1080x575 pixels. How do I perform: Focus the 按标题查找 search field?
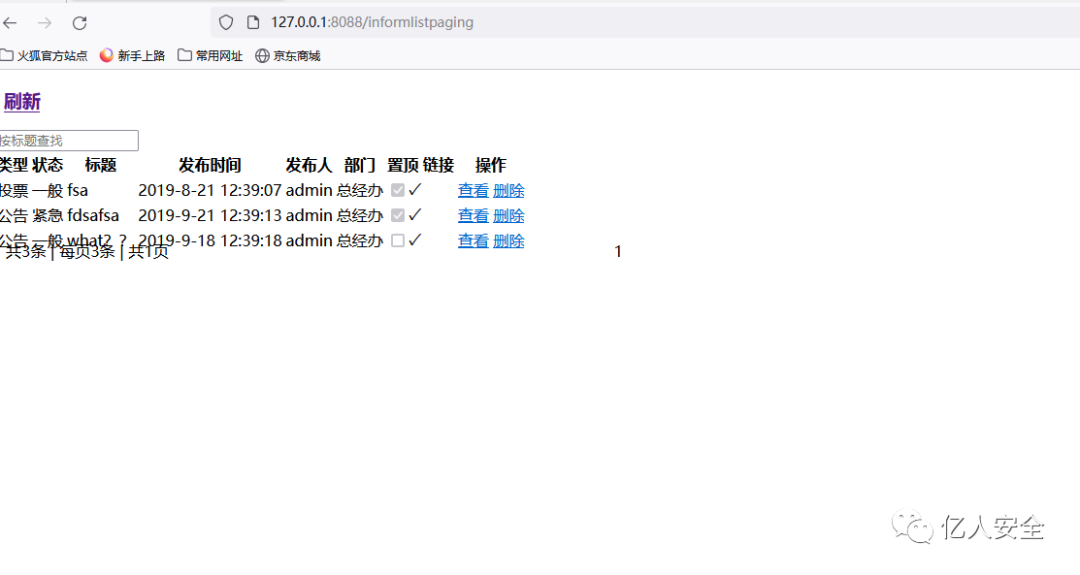[x=69, y=140]
